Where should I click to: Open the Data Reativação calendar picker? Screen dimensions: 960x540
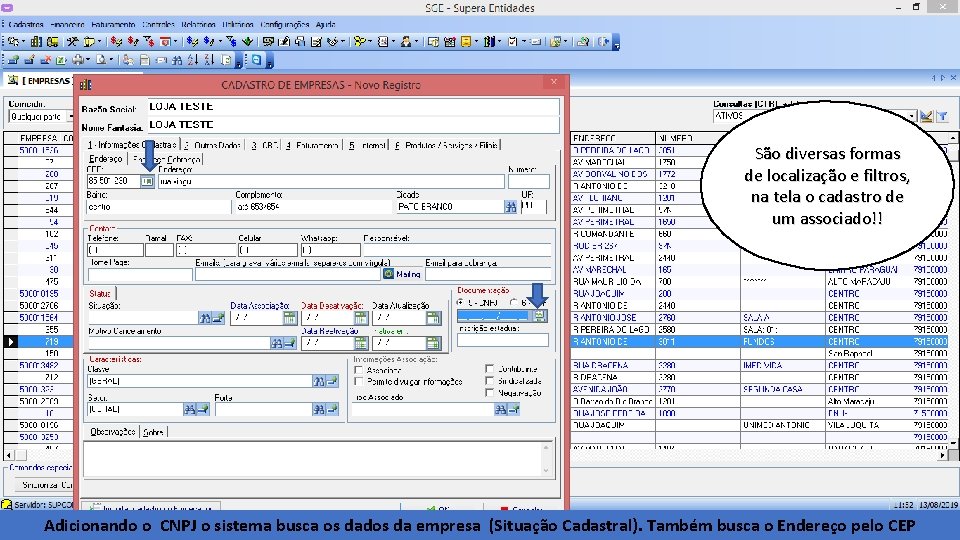(361, 343)
